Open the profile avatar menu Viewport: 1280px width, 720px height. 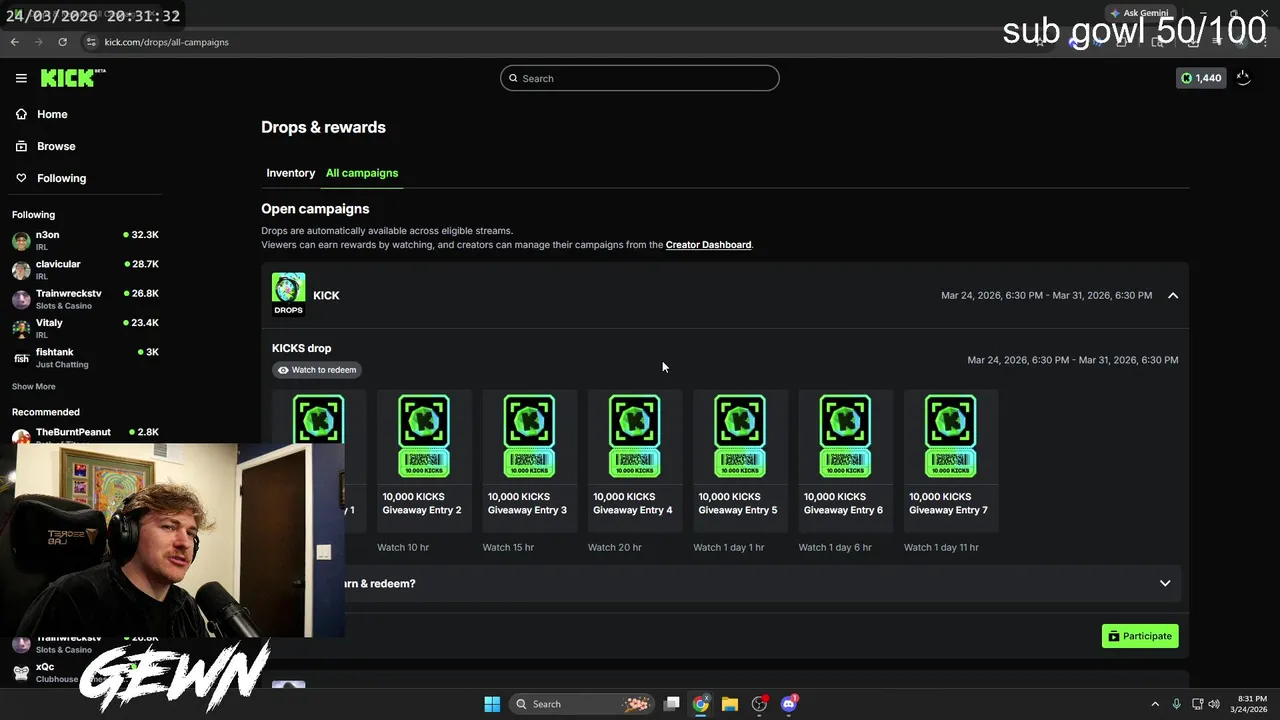[1243, 78]
